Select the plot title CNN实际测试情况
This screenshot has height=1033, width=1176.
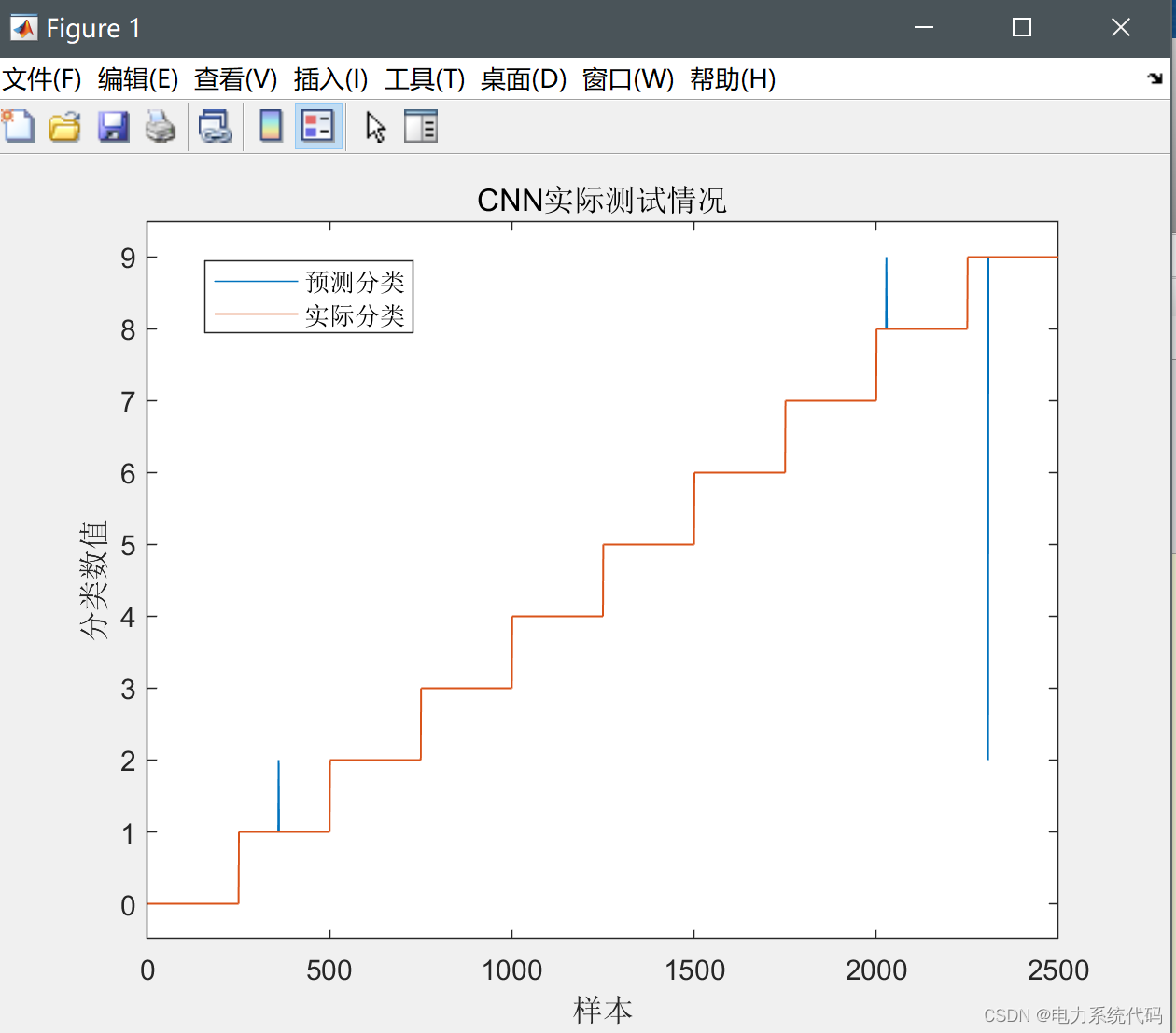(602, 200)
